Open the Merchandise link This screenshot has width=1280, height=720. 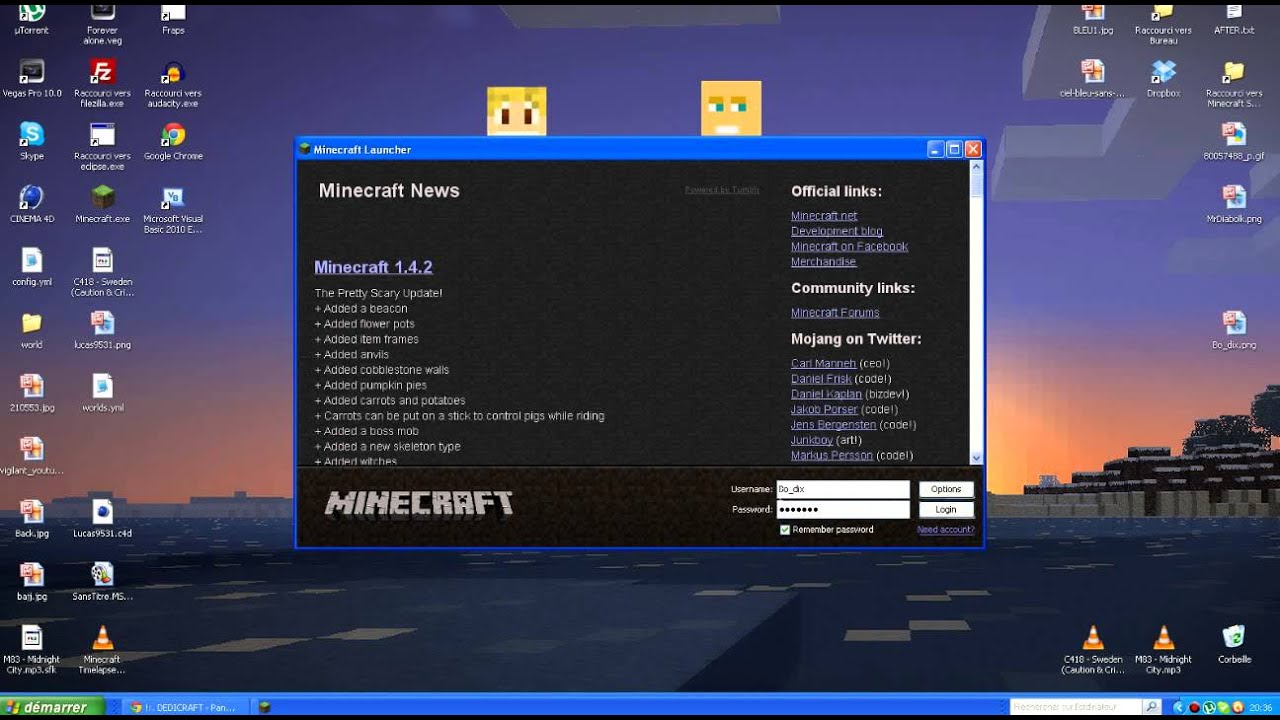click(823, 261)
